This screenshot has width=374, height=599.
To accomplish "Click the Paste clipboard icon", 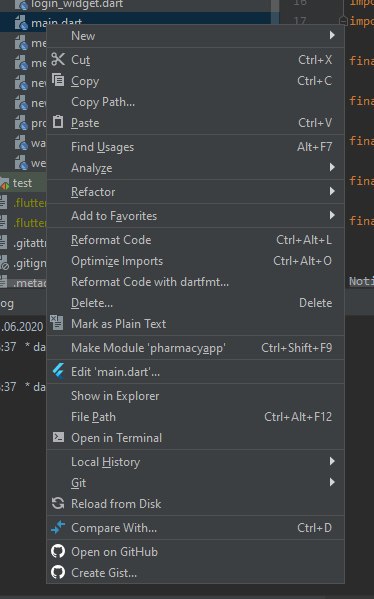I will [58, 121].
